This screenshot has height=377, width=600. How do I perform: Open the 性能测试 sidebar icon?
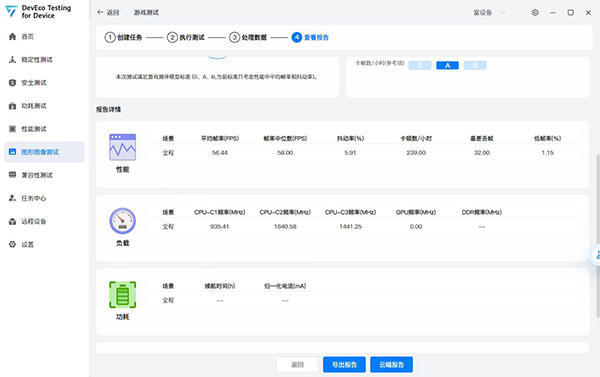point(12,129)
